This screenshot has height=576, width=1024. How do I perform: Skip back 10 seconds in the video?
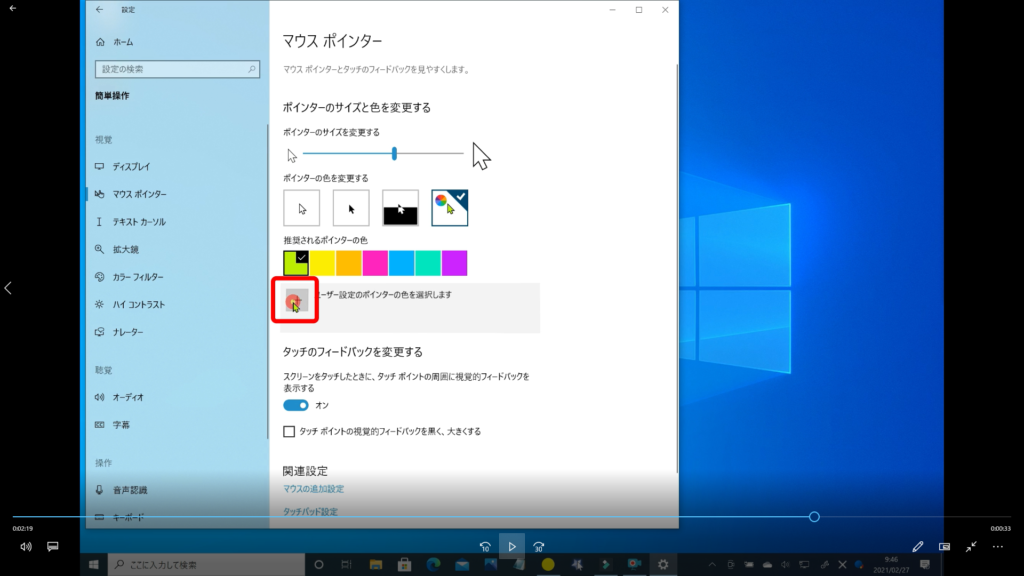[x=484, y=547]
